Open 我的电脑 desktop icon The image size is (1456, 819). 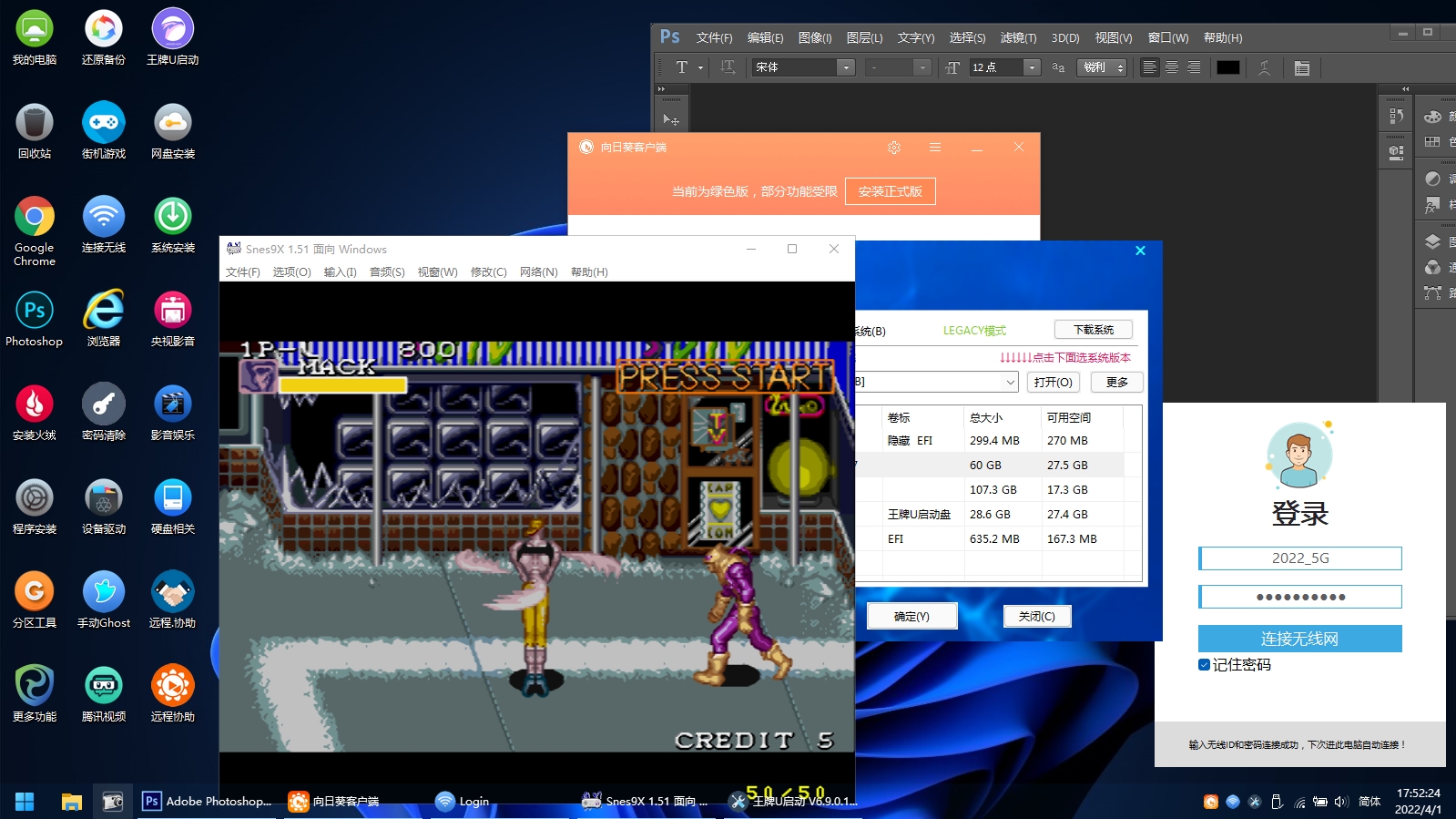(34, 37)
